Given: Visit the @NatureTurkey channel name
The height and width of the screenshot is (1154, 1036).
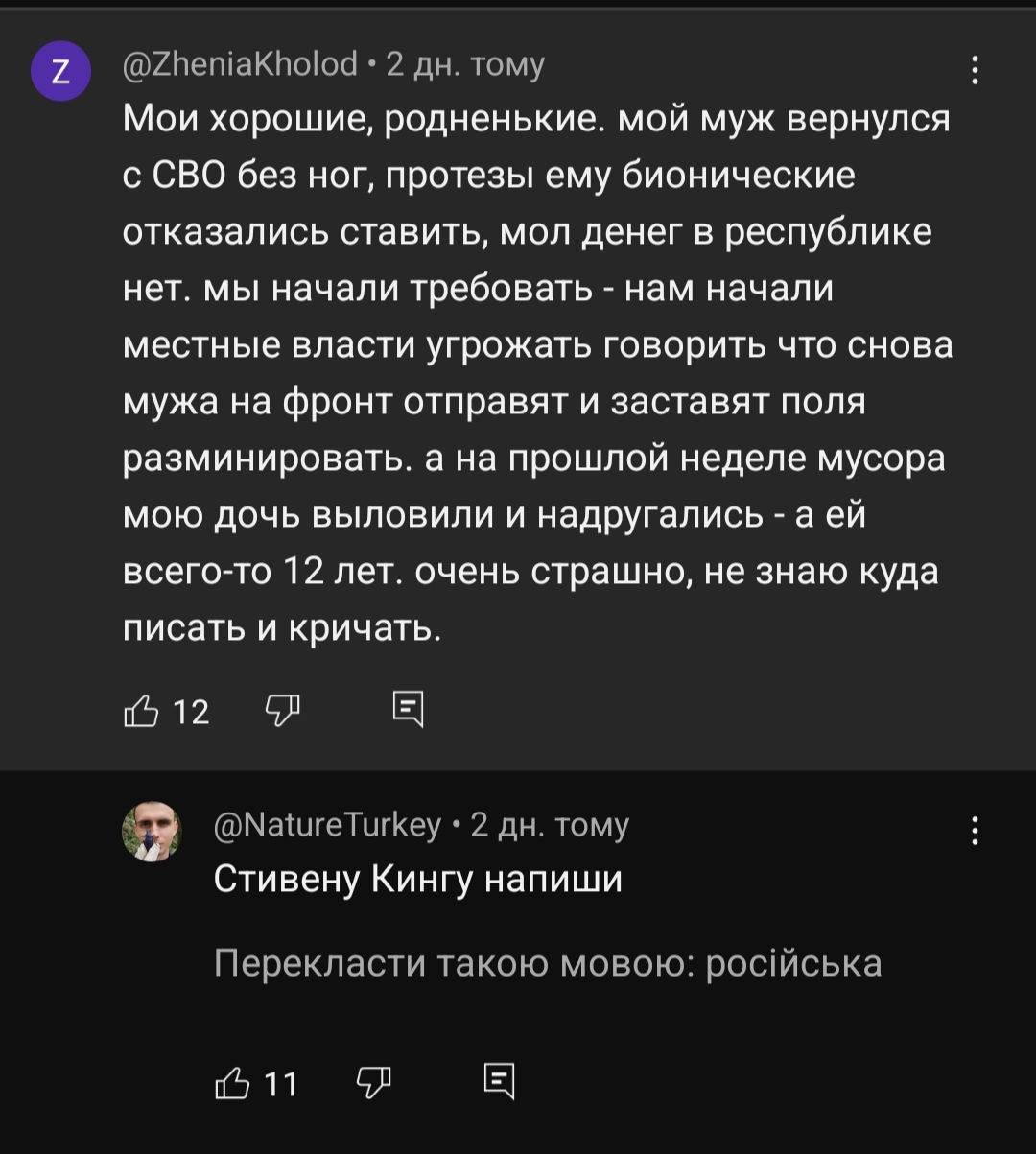Looking at the screenshot, I should pos(328,824).
